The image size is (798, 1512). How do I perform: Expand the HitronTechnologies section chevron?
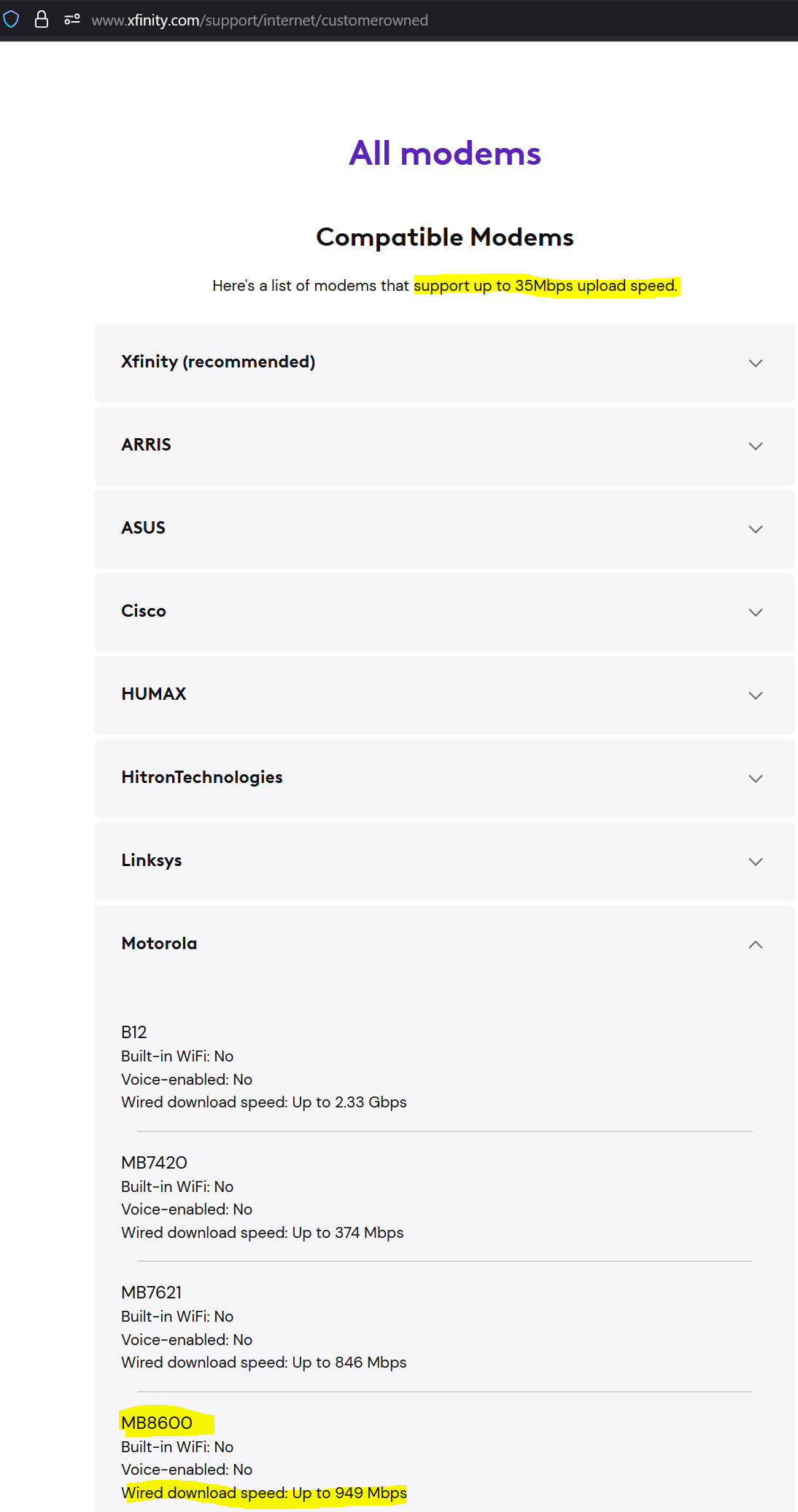tap(756, 779)
